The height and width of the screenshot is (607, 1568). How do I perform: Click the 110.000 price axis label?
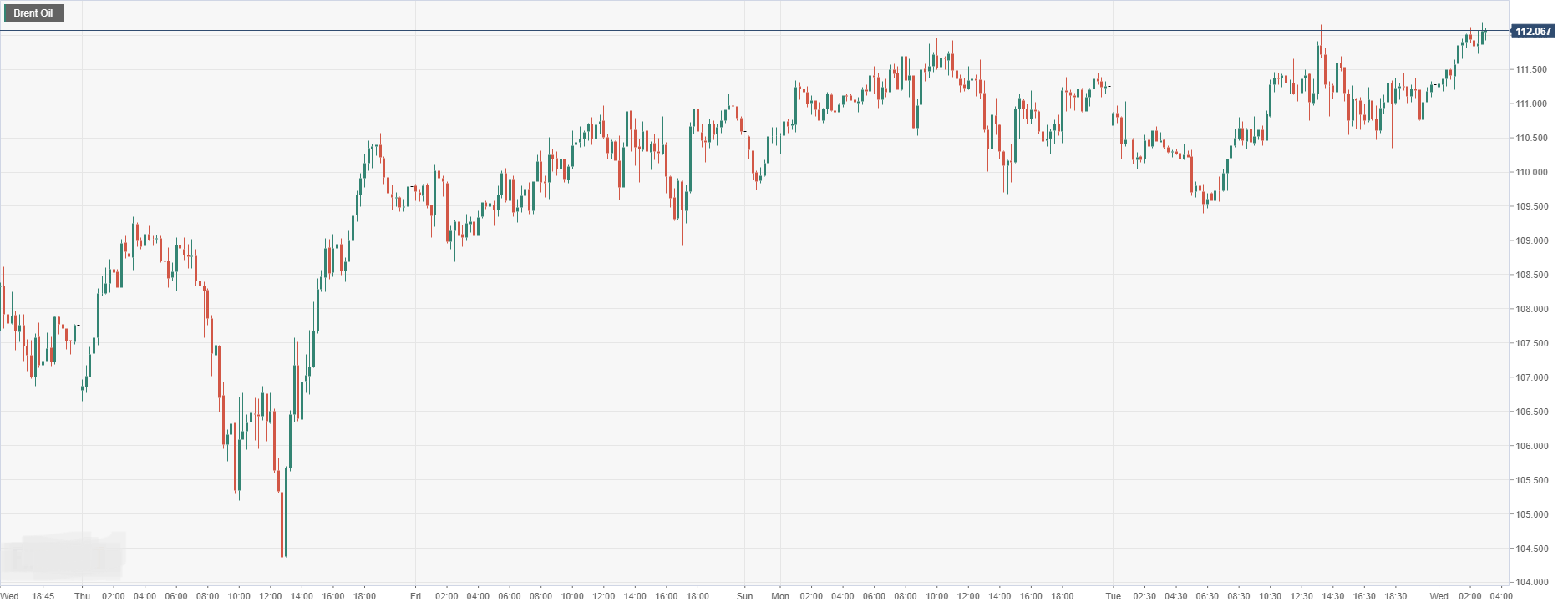click(1531, 172)
